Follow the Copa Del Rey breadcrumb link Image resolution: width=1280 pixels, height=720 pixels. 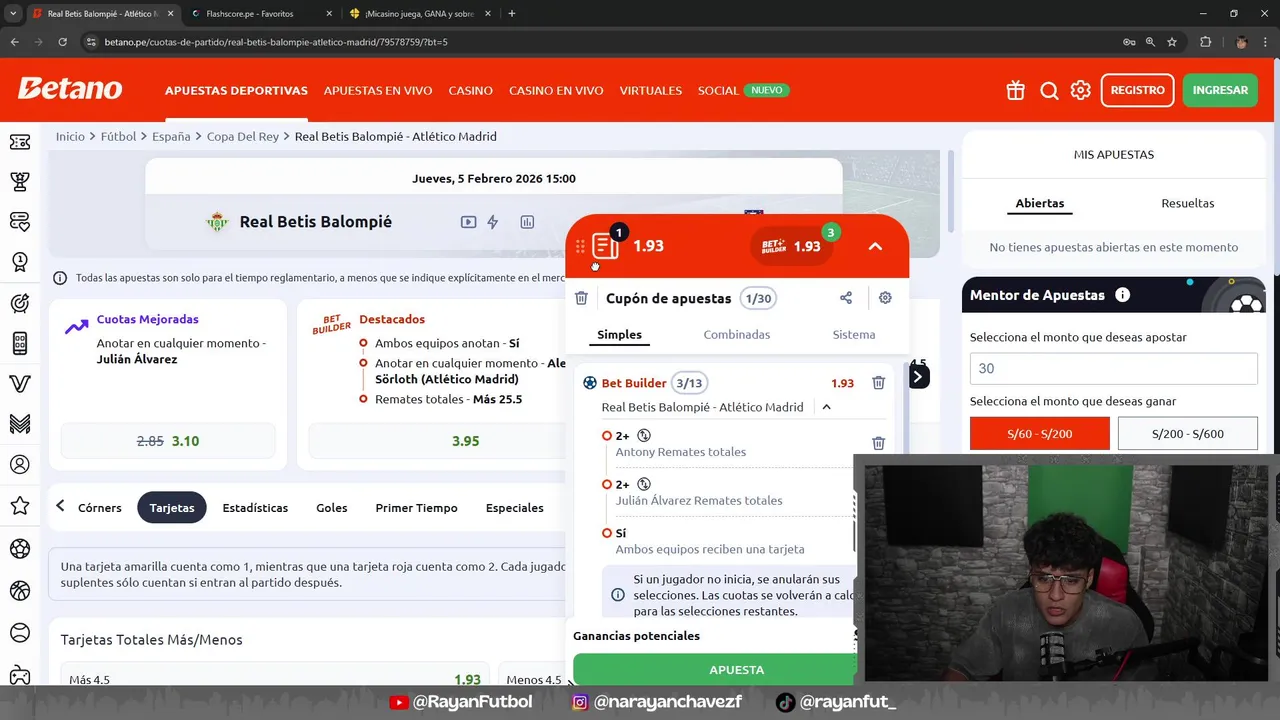pos(243,136)
